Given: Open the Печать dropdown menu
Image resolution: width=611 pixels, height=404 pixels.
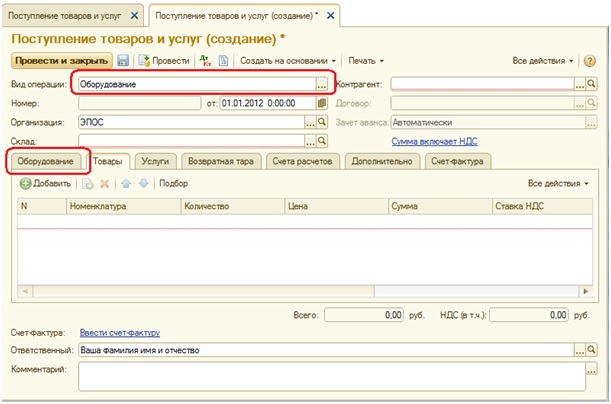Looking at the screenshot, I should tap(366, 61).
